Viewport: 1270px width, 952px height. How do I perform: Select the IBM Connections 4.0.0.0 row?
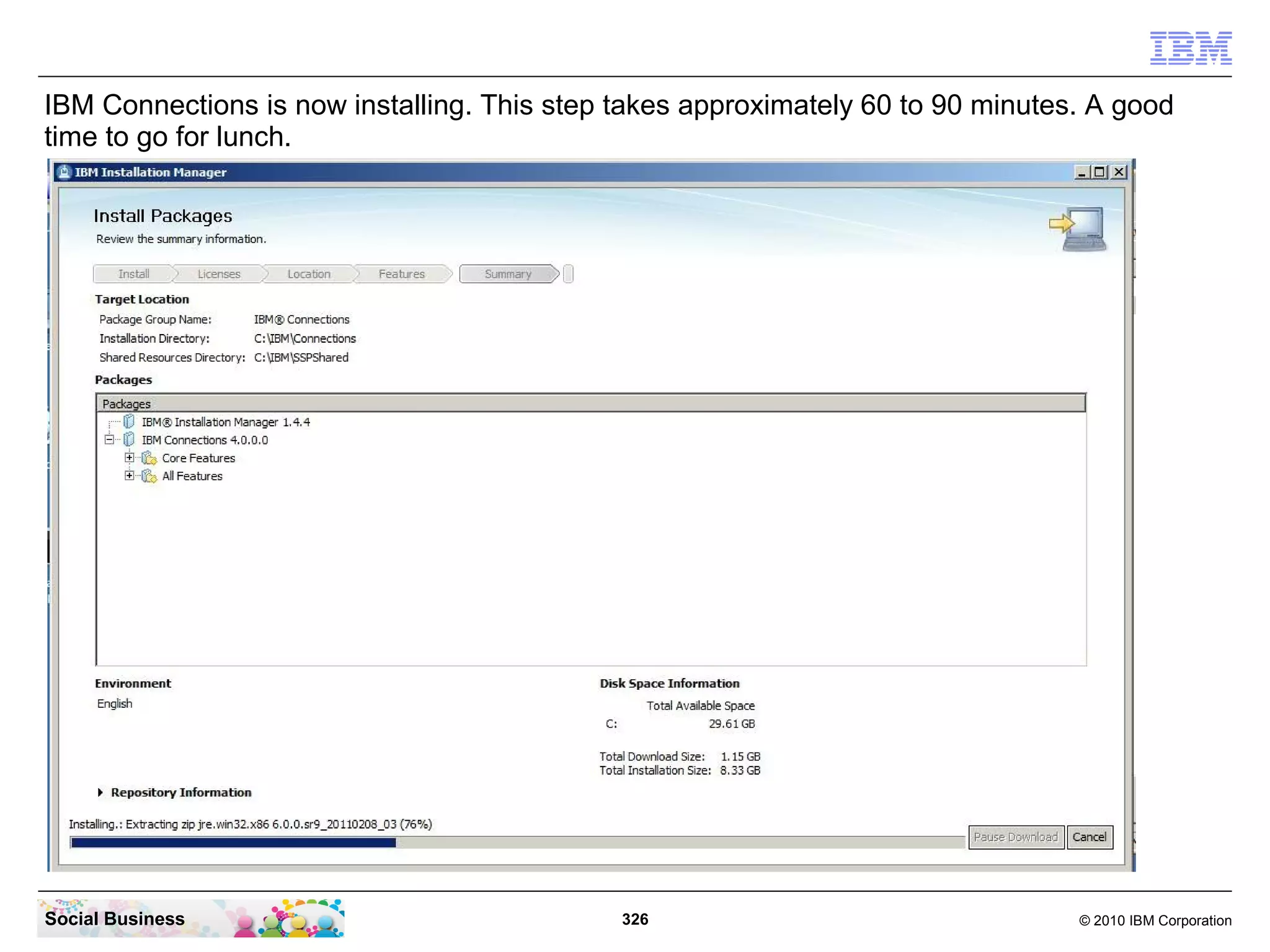205,440
